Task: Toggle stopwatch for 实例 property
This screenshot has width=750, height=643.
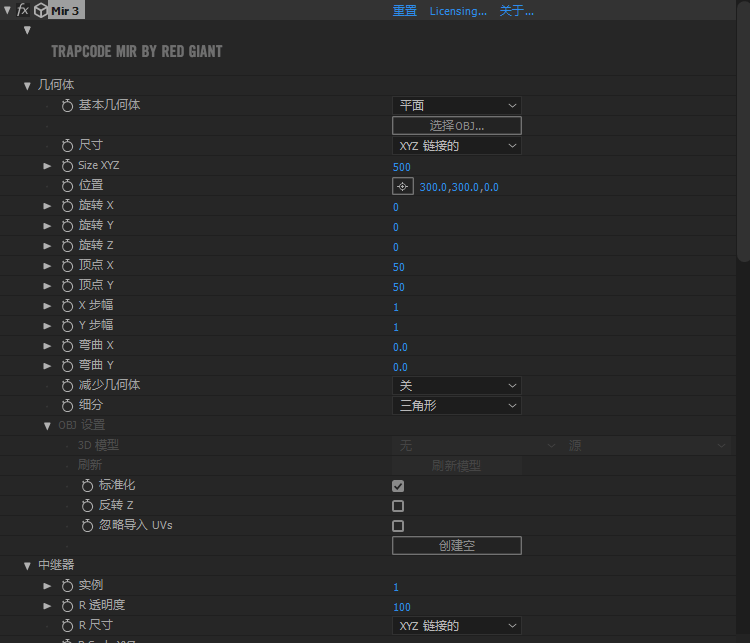Action: [67, 586]
